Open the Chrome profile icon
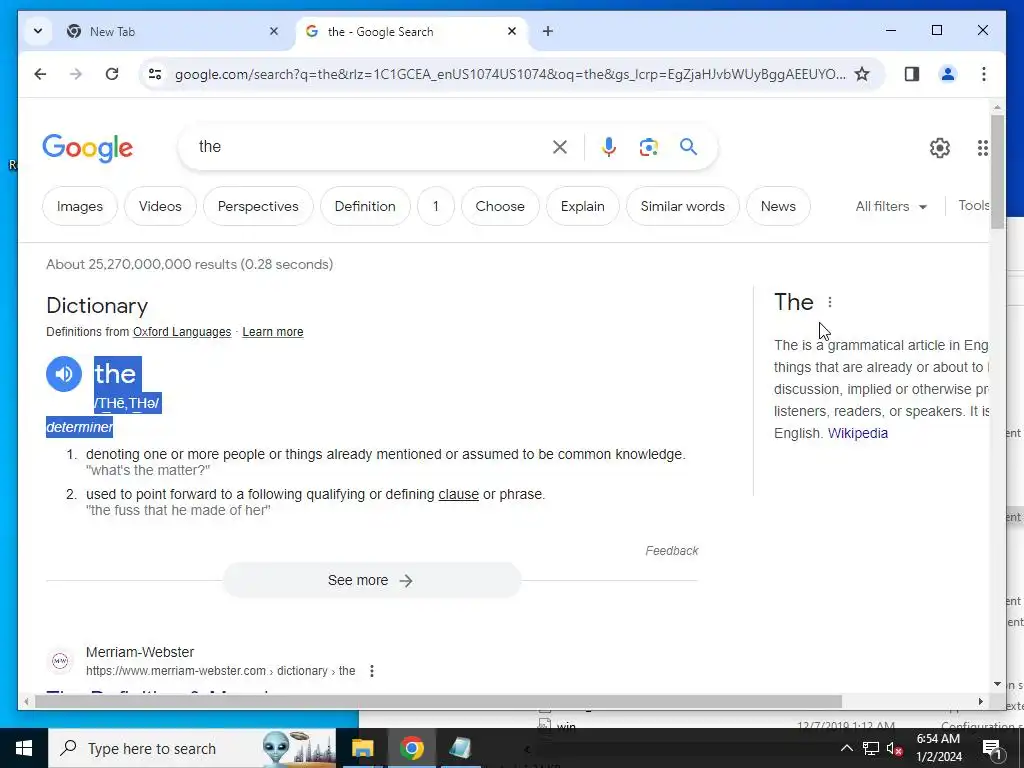Screen dimensions: 1024x768 pos(948,74)
